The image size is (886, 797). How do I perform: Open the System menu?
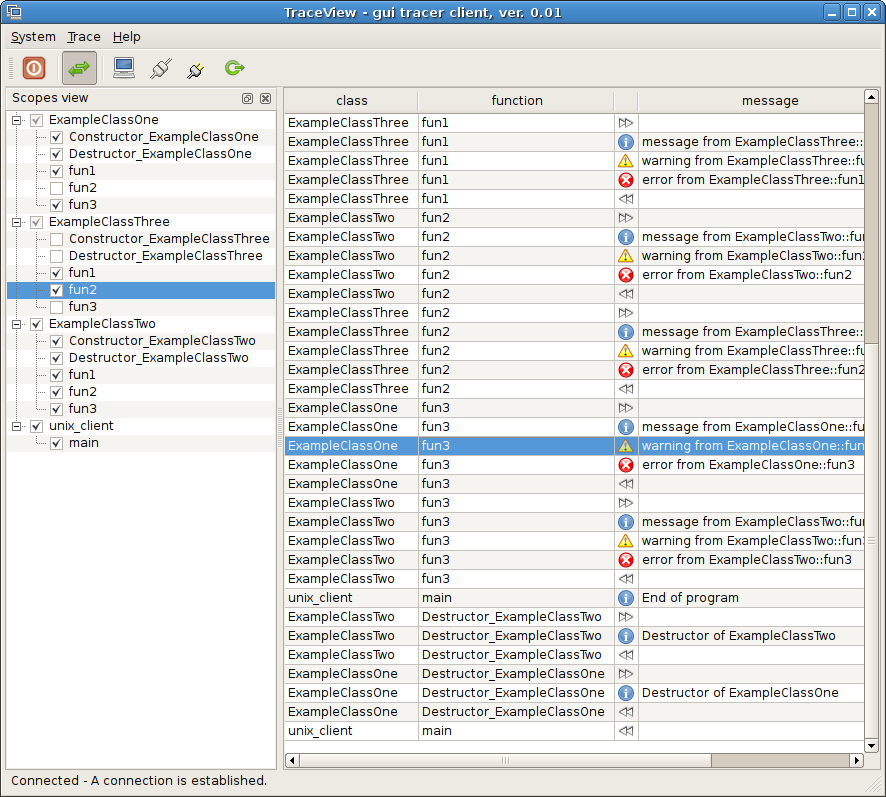coord(33,37)
